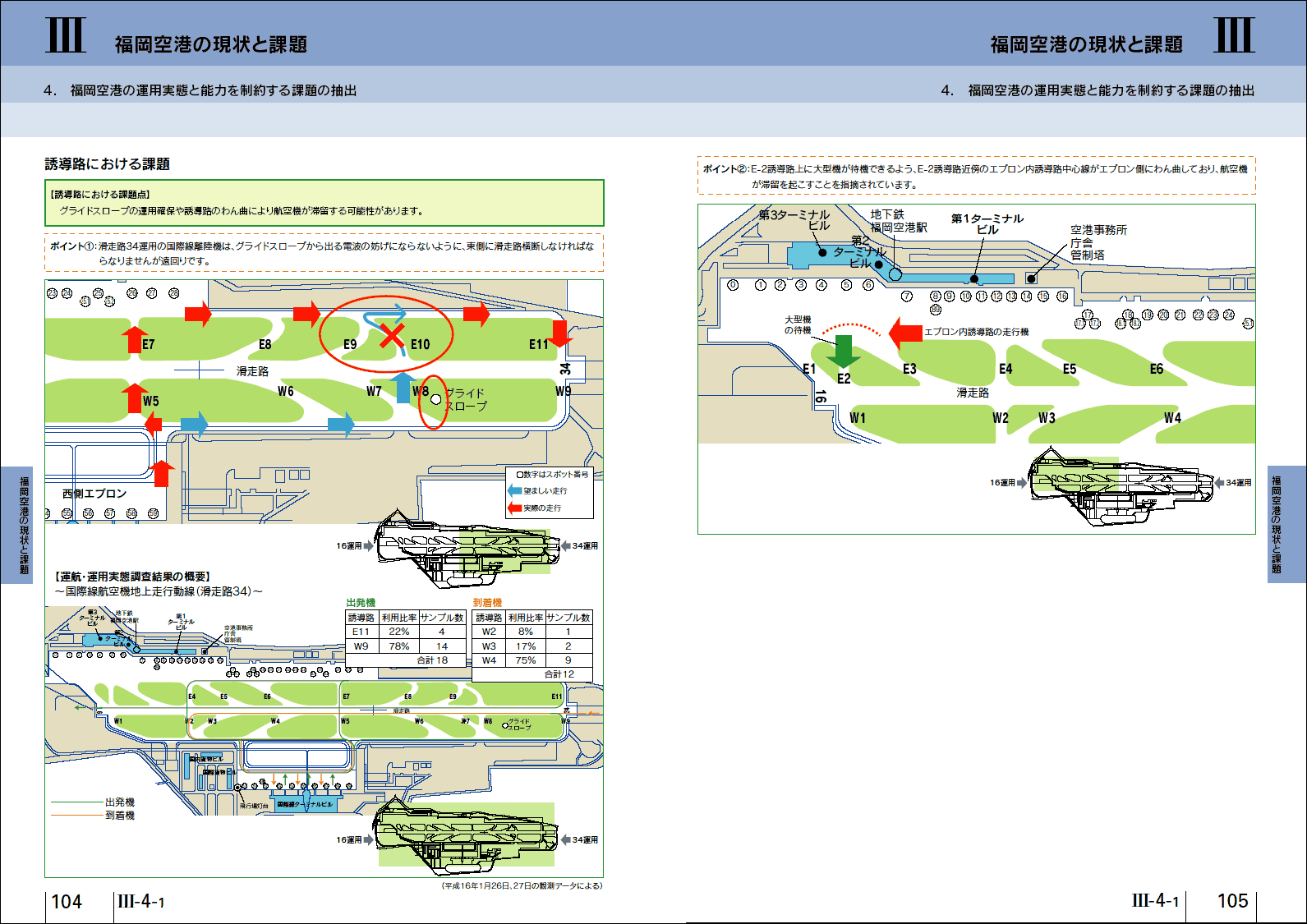Click the E2 label under the green arrow
The height and width of the screenshot is (924, 1307).
[844, 379]
